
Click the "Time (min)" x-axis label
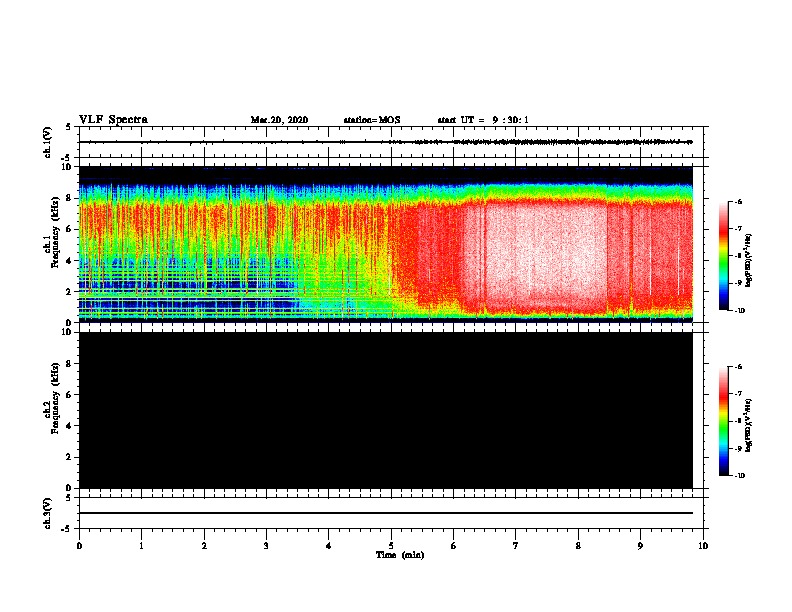point(400,555)
